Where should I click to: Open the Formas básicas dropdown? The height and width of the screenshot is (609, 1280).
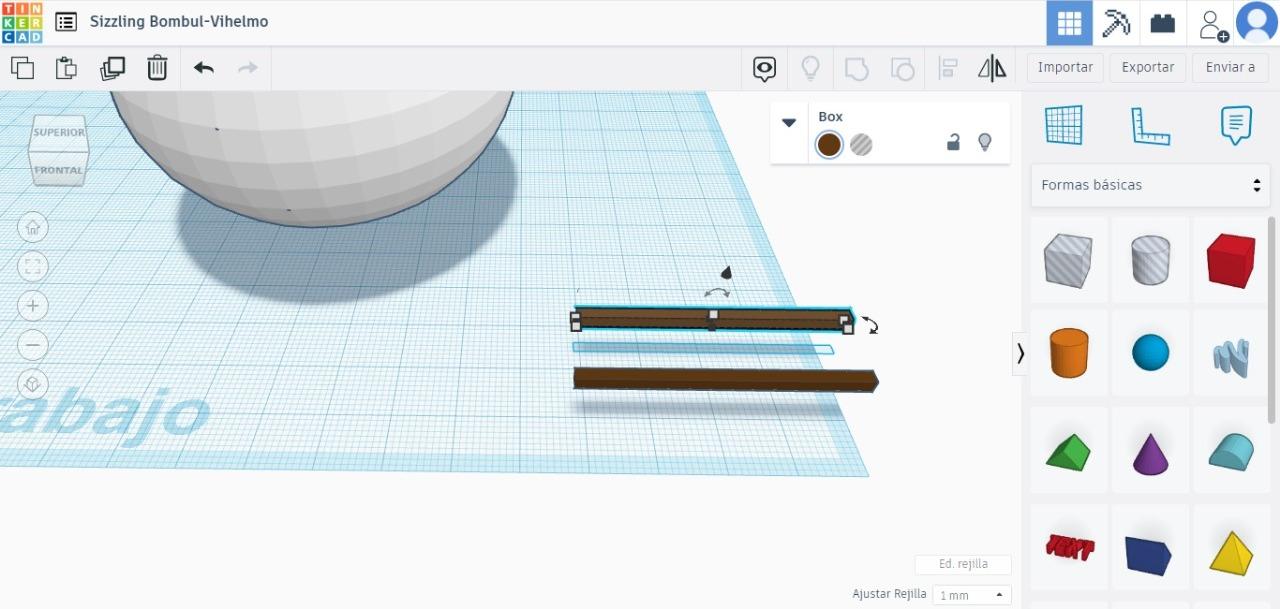pos(1150,185)
